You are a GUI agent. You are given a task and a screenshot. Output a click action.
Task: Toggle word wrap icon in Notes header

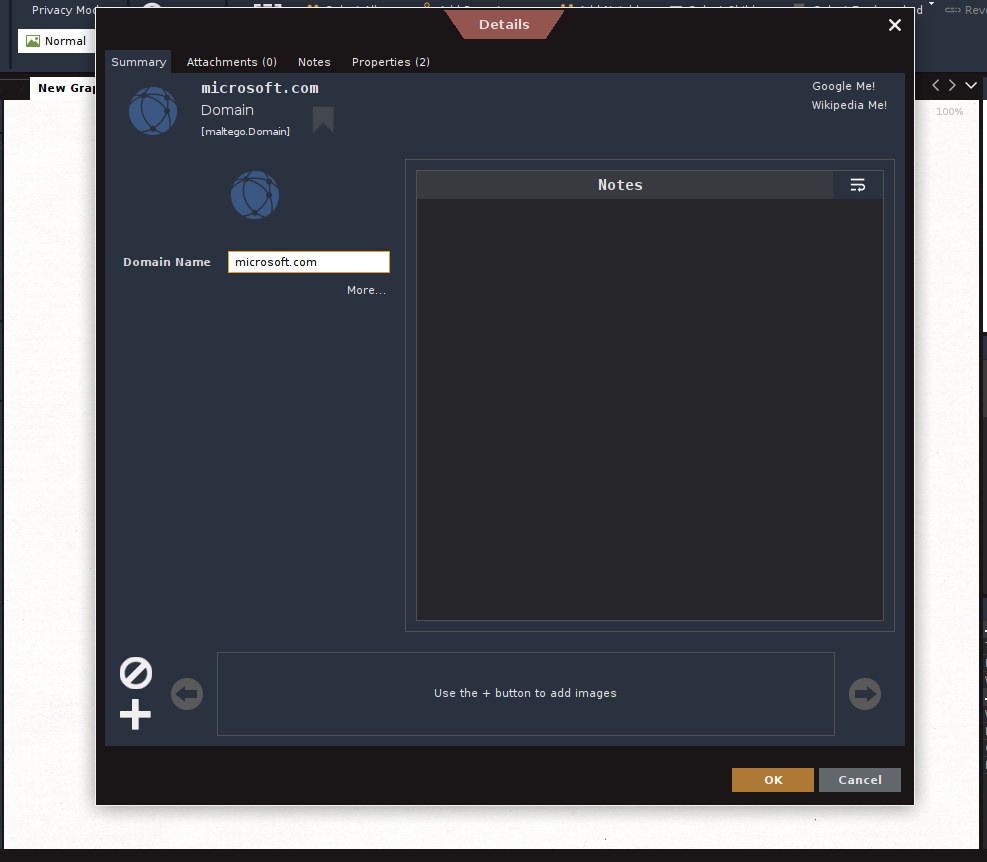[857, 185]
